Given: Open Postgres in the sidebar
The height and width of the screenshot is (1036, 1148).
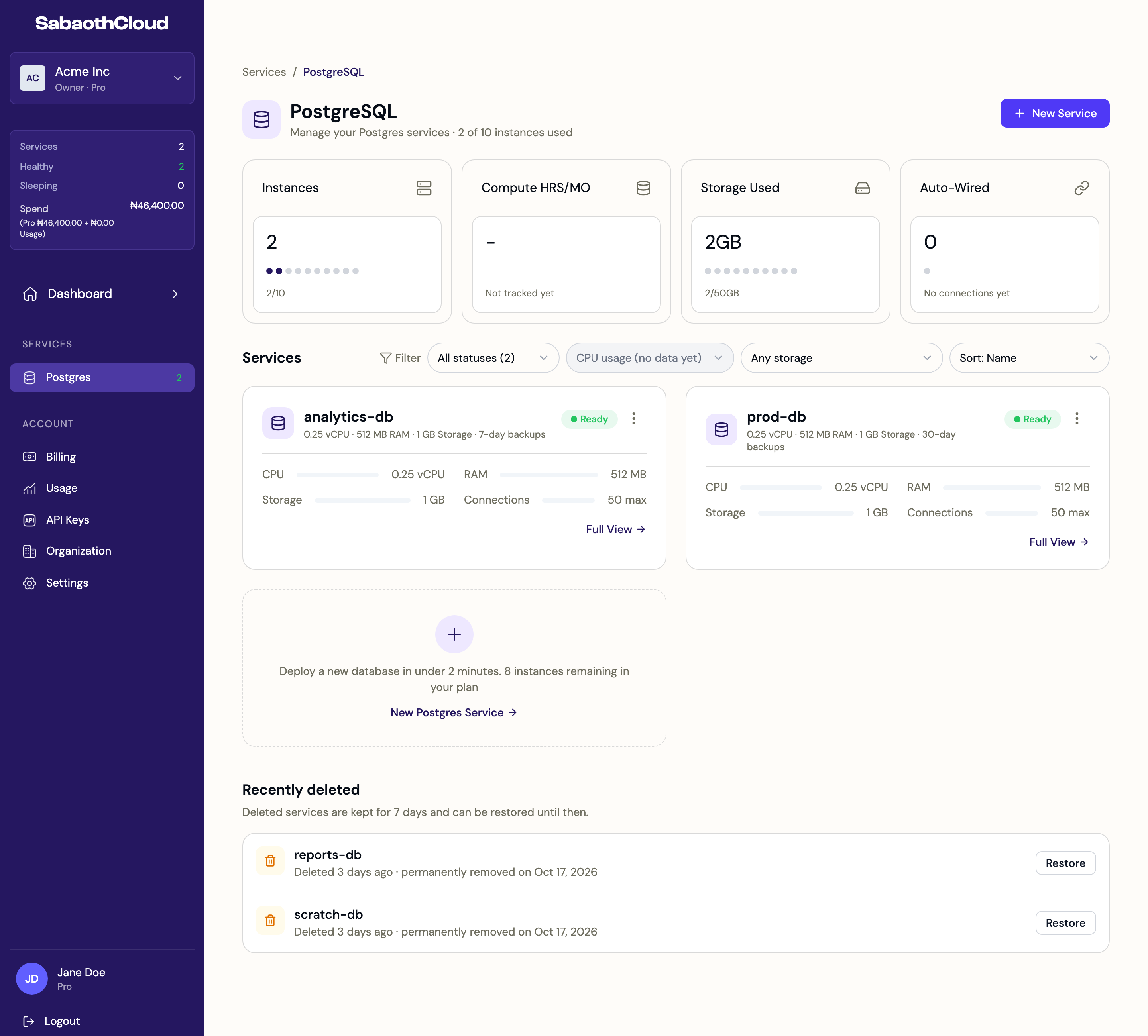Looking at the screenshot, I should (x=102, y=377).
